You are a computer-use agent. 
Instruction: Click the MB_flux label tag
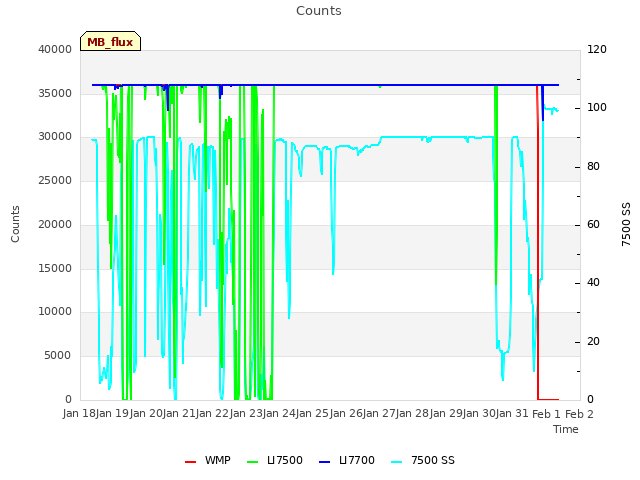[110, 41]
